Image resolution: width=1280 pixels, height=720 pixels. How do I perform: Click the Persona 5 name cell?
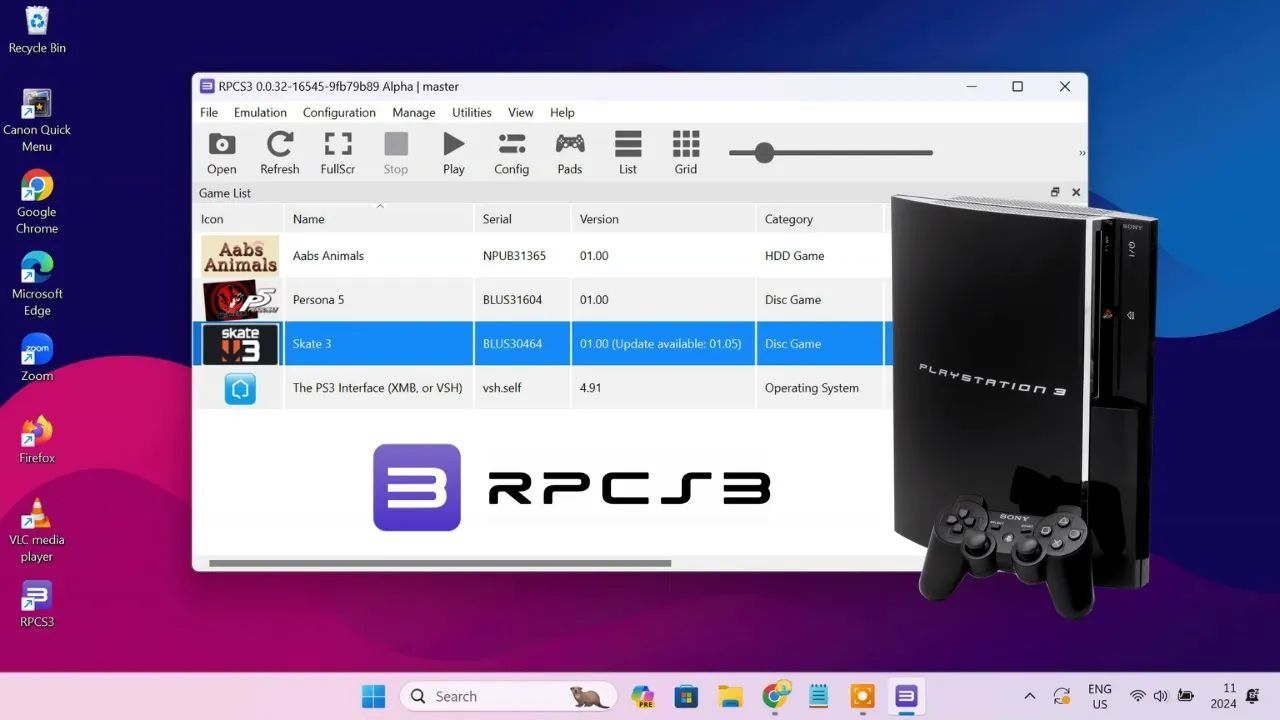(x=379, y=300)
